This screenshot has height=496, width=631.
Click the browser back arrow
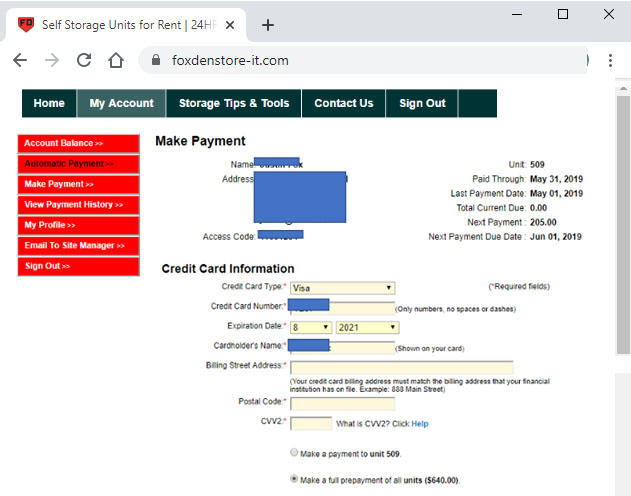pyautogui.click(x=20, y=60)
